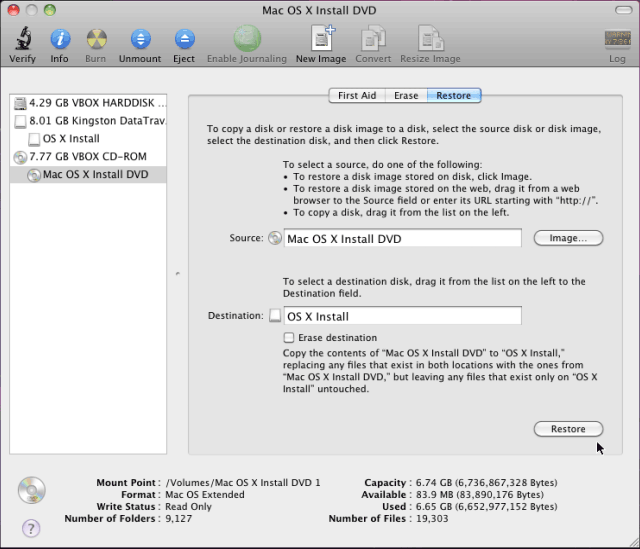Open the Log icon in toolbar
The height and width of the screenshot is (549, 640).
(617, 39)
